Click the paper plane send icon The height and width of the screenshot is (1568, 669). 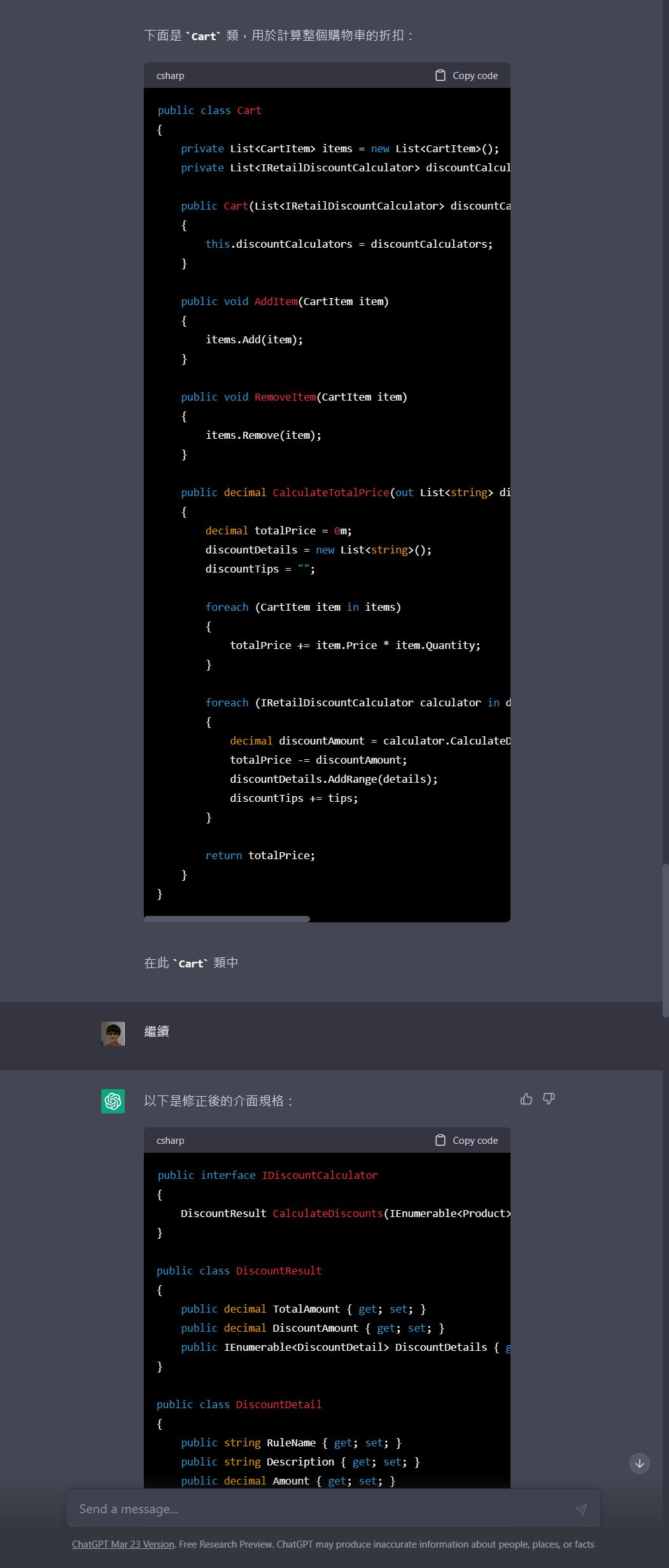tap(581, 1509)
